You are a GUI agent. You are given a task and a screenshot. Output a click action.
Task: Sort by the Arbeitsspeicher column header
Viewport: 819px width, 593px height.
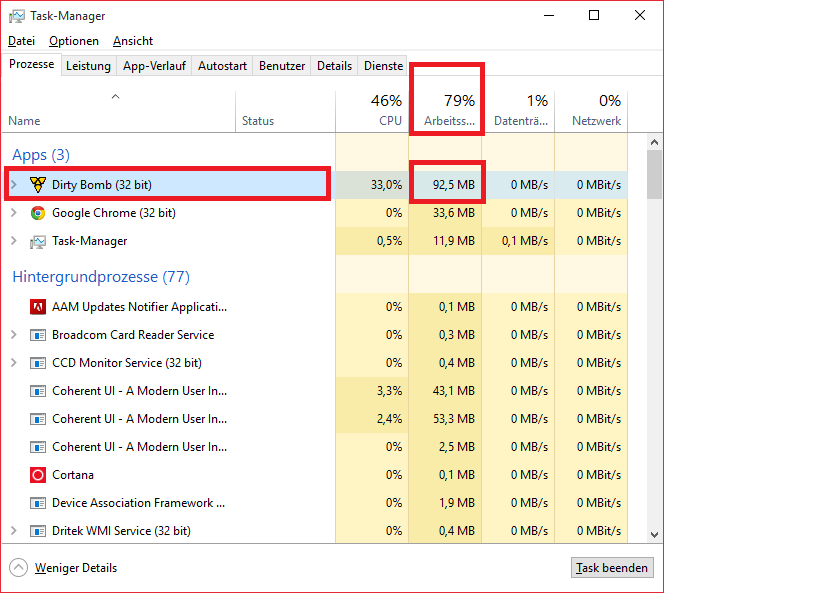click(445, 110)
